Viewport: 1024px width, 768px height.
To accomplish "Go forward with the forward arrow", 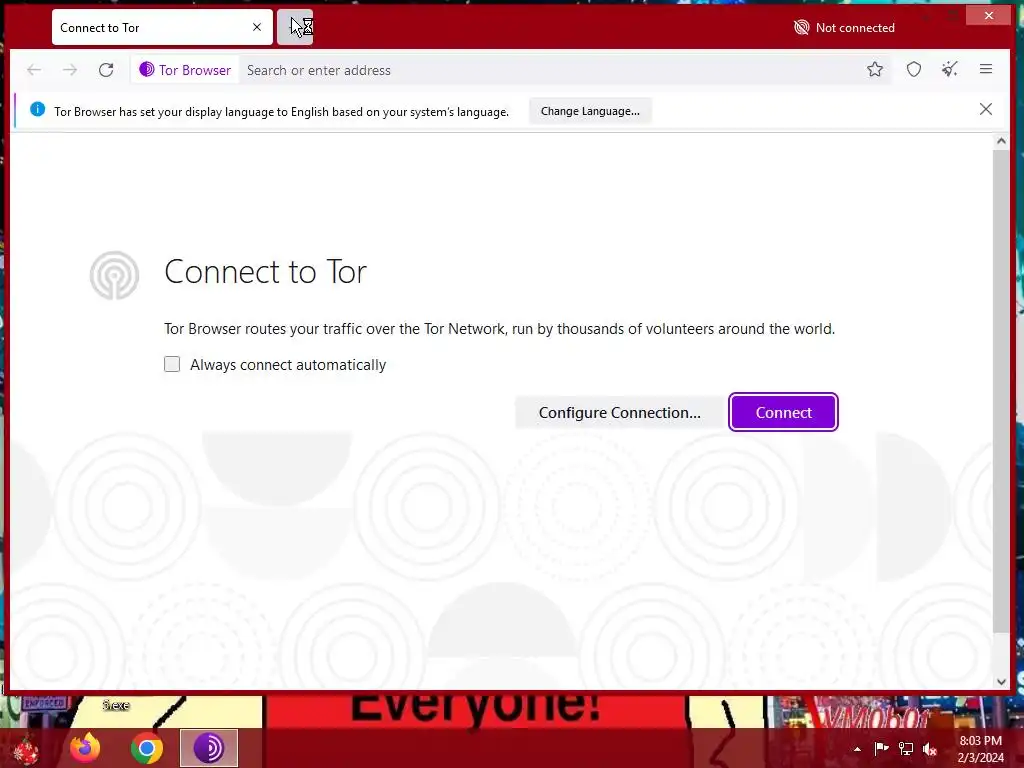I will (70, 69).
